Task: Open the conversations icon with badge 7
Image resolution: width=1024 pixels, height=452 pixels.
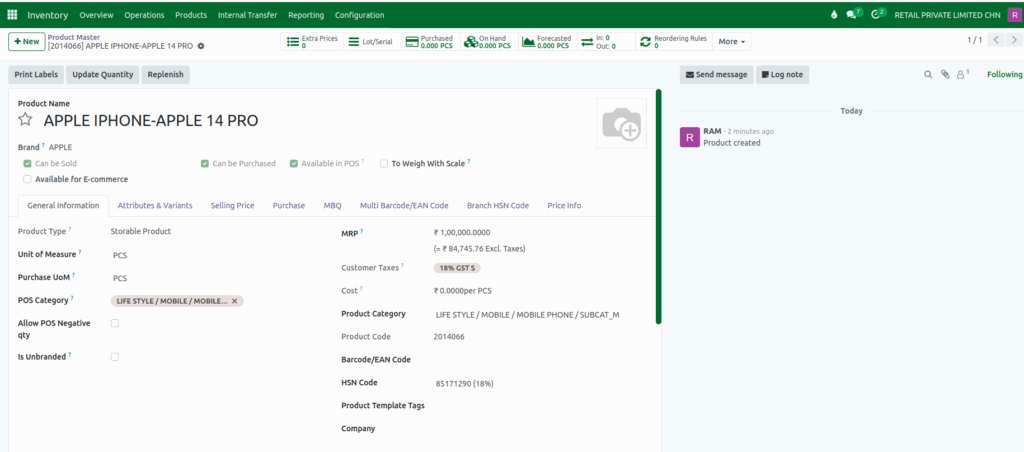Action: point(853,14)
